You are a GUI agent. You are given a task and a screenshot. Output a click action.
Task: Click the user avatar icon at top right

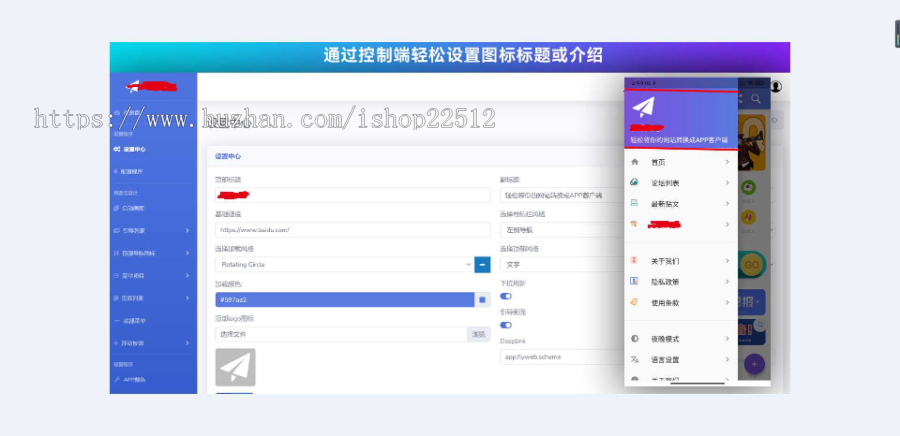coord(776,87)
